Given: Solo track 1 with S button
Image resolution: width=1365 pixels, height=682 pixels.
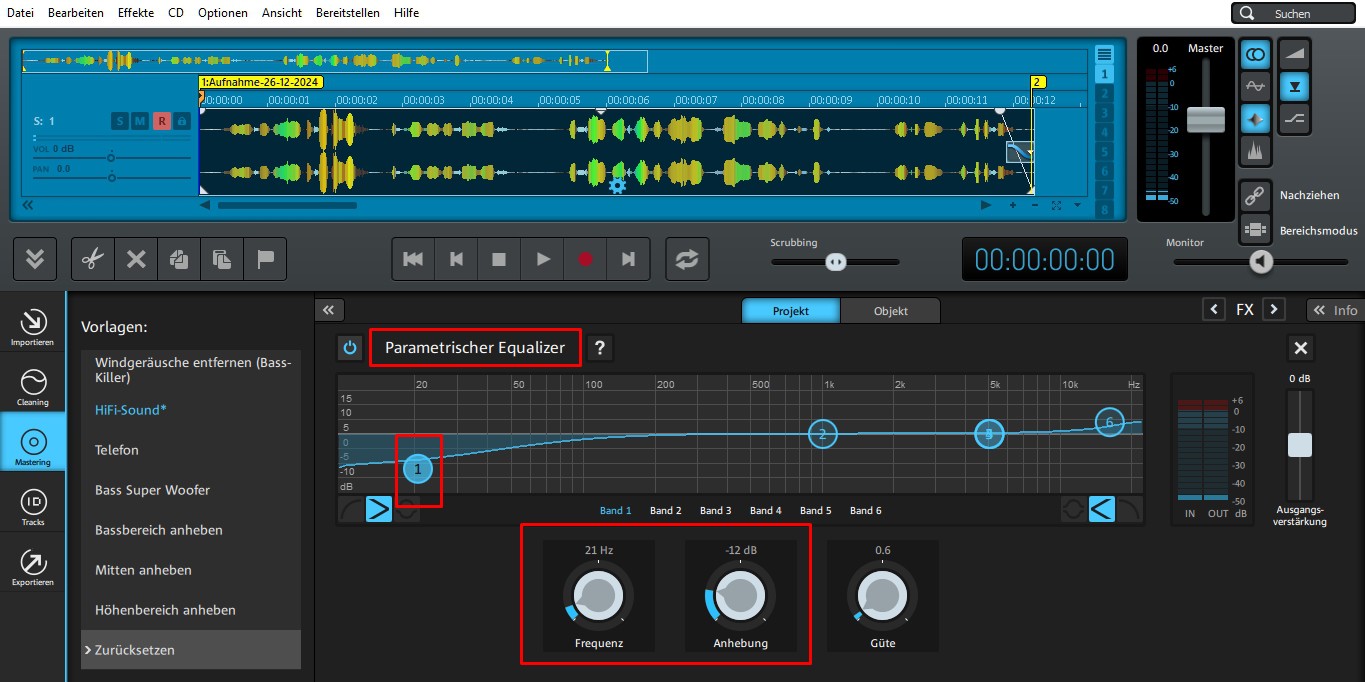Looking at the screenshot, I should (x=120, y=121).
